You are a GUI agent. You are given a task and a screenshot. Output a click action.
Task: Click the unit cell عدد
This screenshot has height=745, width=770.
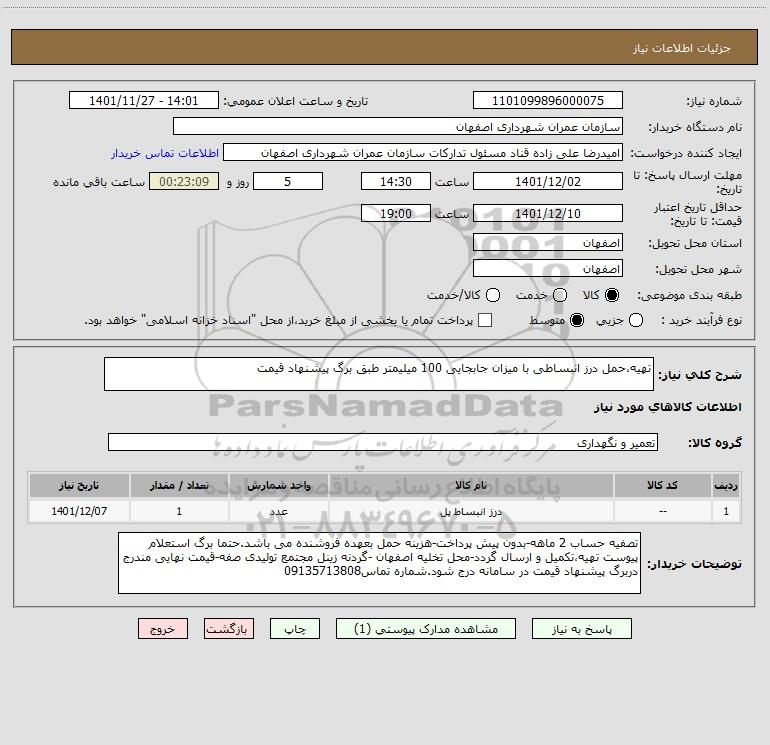[278, 511]
